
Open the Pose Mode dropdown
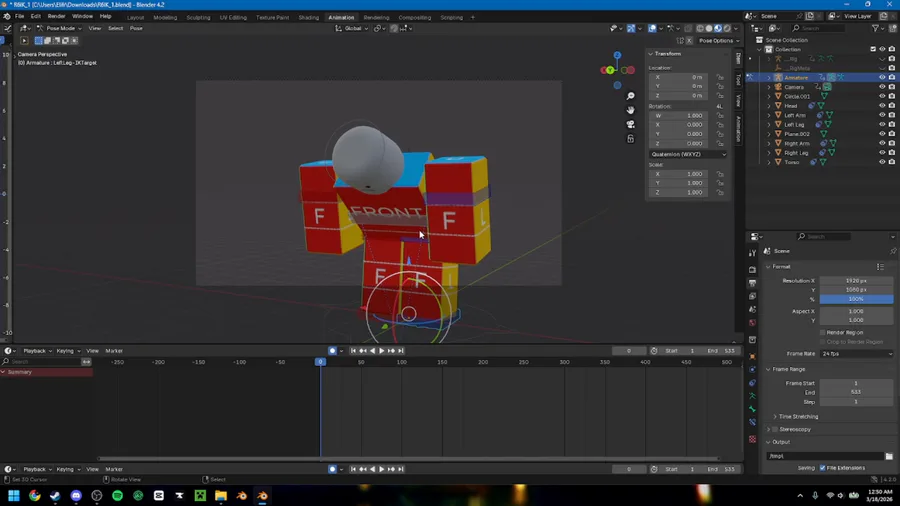pos(60,28)
